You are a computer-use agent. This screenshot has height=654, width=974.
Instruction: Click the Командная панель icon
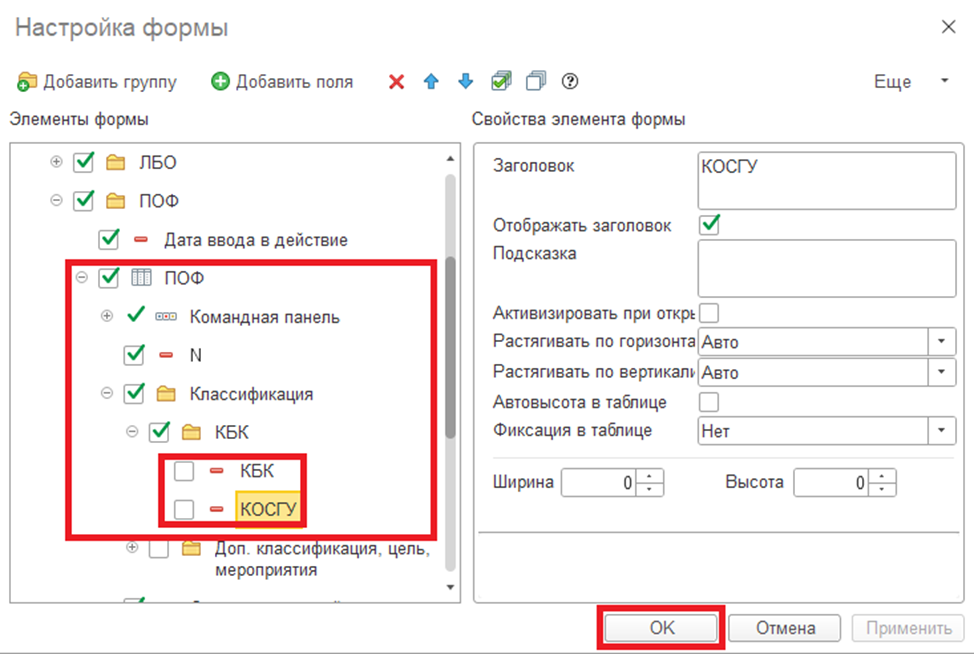point(166,317)
